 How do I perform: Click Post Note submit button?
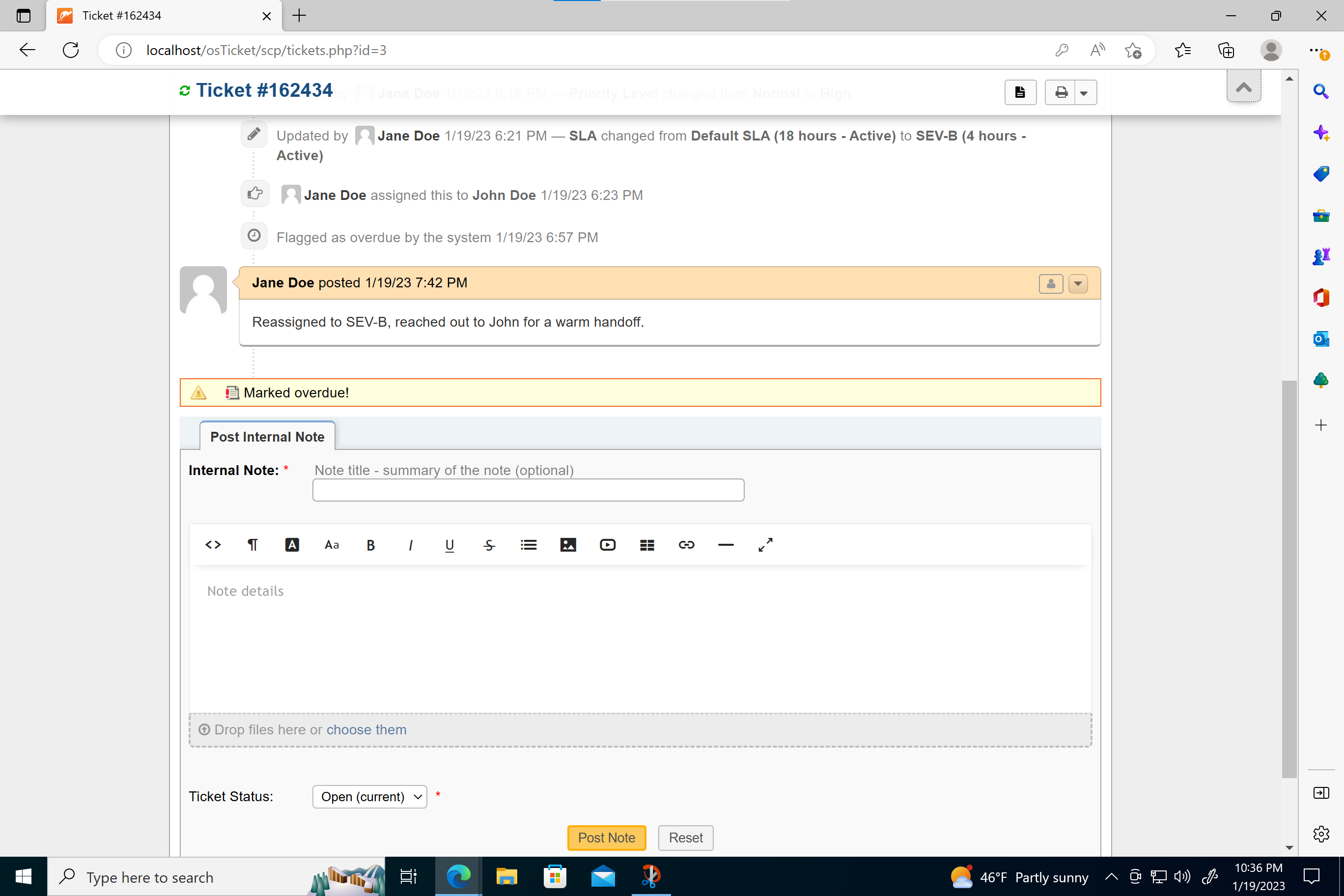click(x=605, y=838)
